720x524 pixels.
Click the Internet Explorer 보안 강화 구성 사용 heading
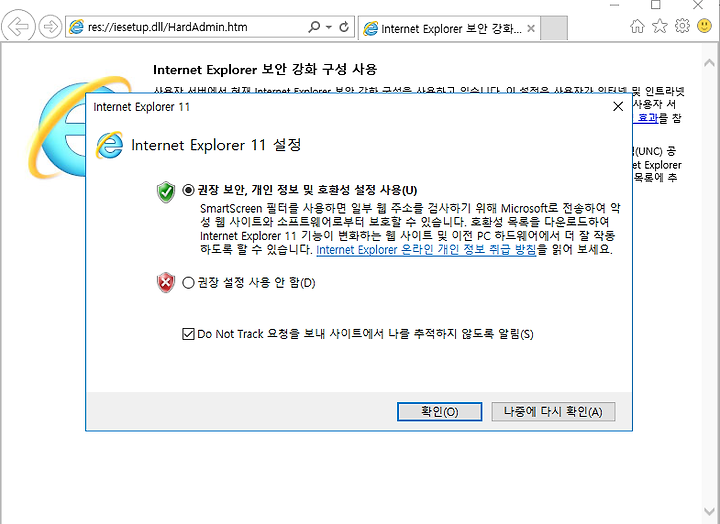(x=265, y=70)
